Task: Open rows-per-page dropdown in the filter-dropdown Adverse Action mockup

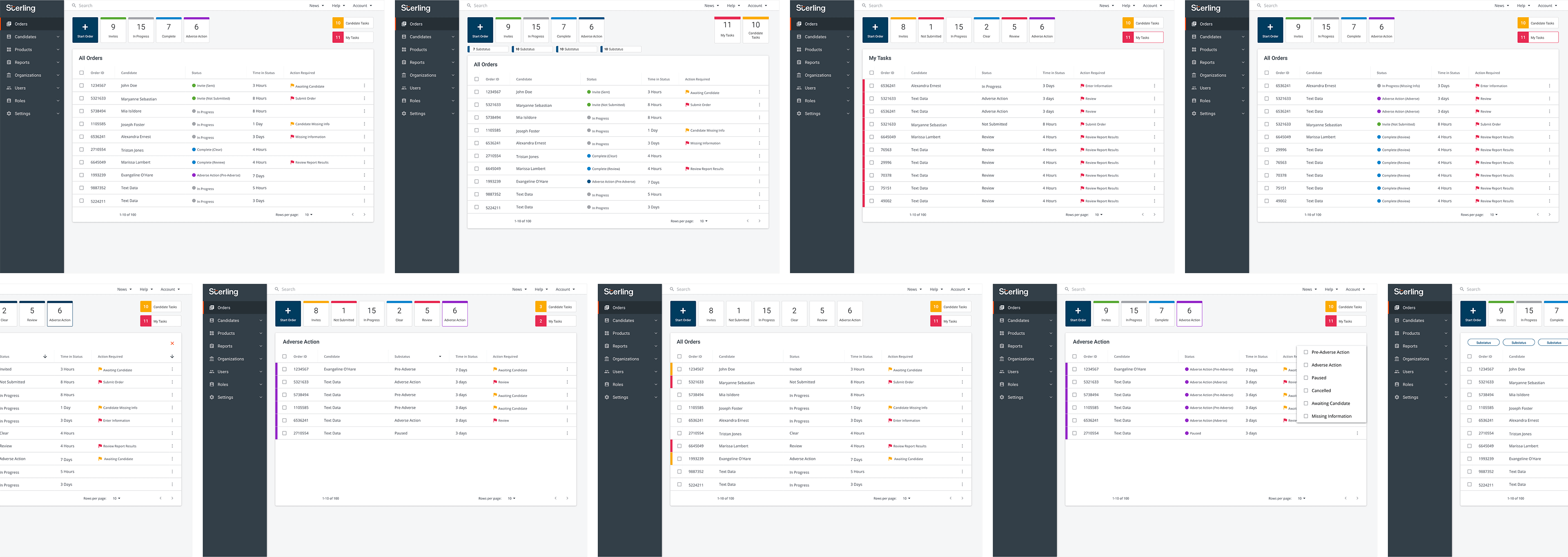Action: [x=1301, y=499]
